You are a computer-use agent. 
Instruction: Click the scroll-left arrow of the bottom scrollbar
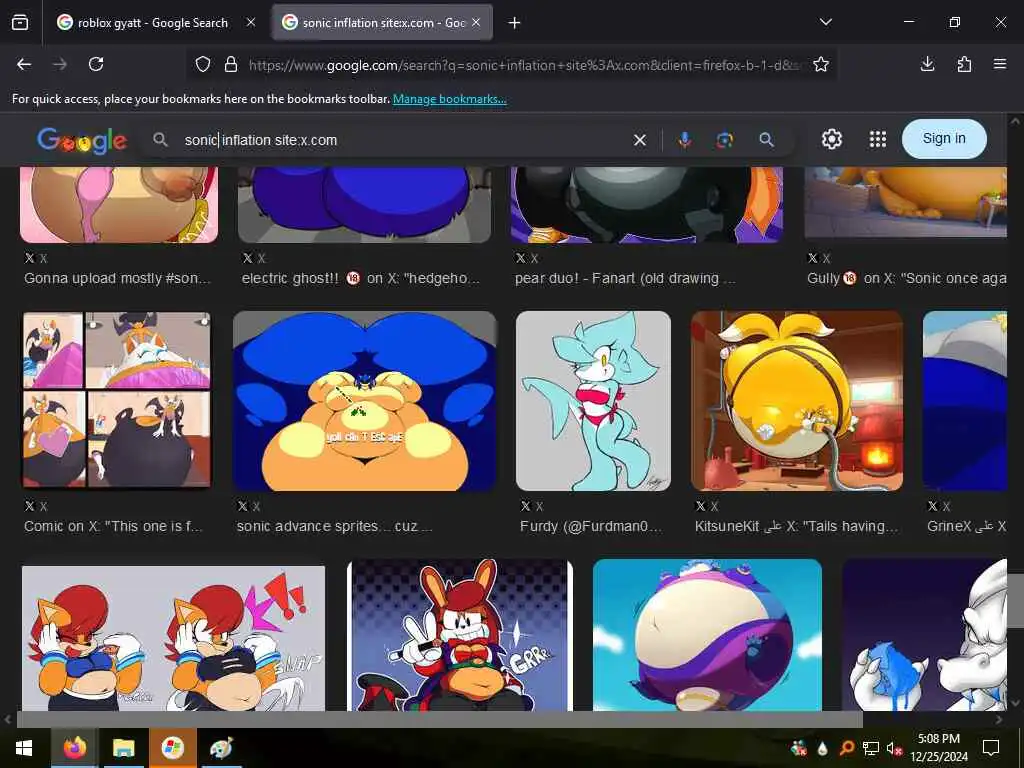pos(7,719)
